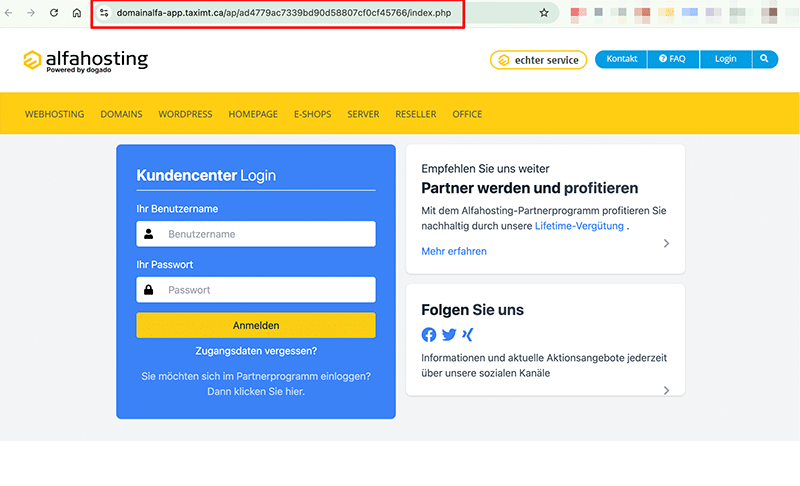This screenshot has width=800, height=486.
Task: Open the RESELLER menu
Action: tap(416, 114)
